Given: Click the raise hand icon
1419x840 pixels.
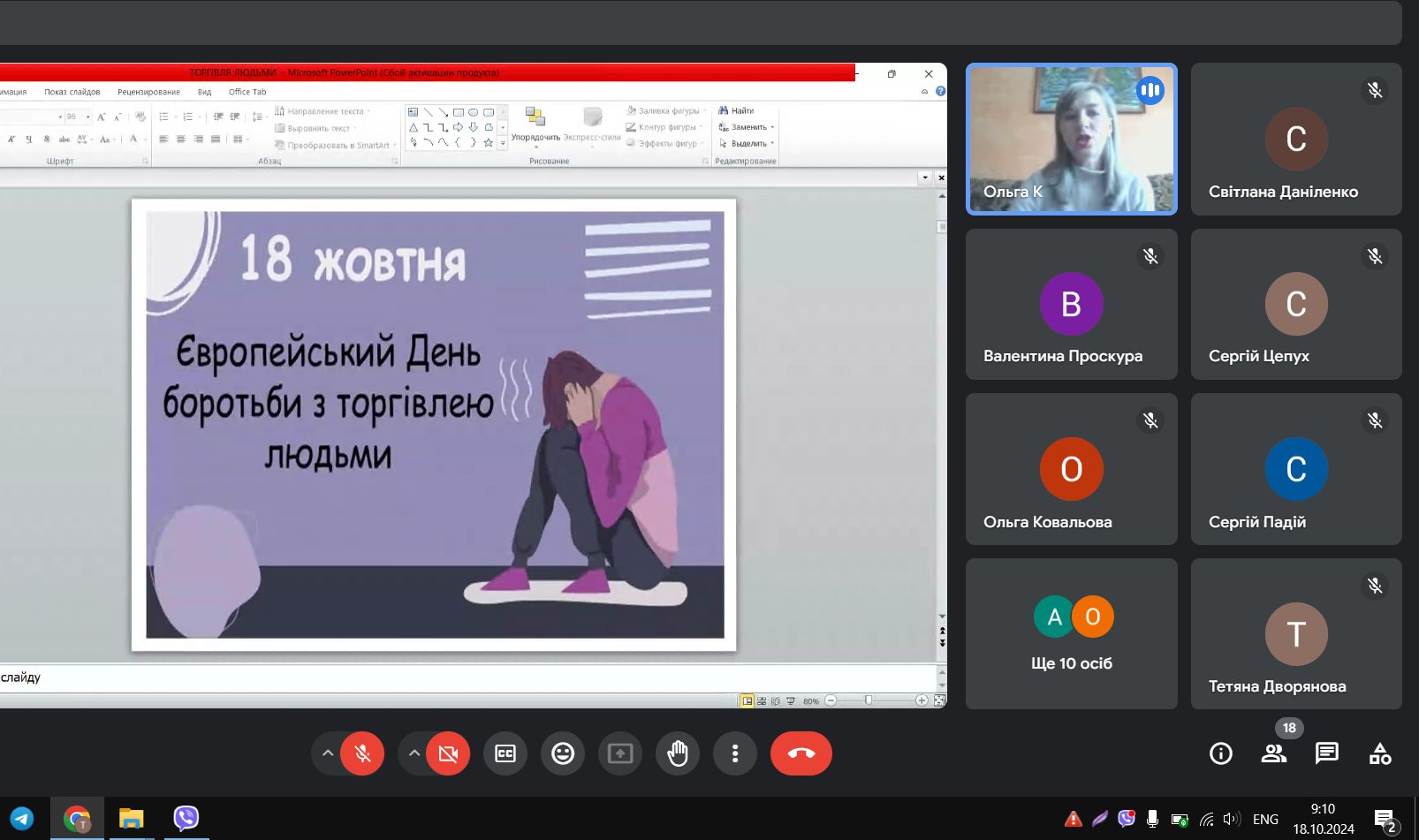Looking at the screenshot, I should tap(678, 753).
